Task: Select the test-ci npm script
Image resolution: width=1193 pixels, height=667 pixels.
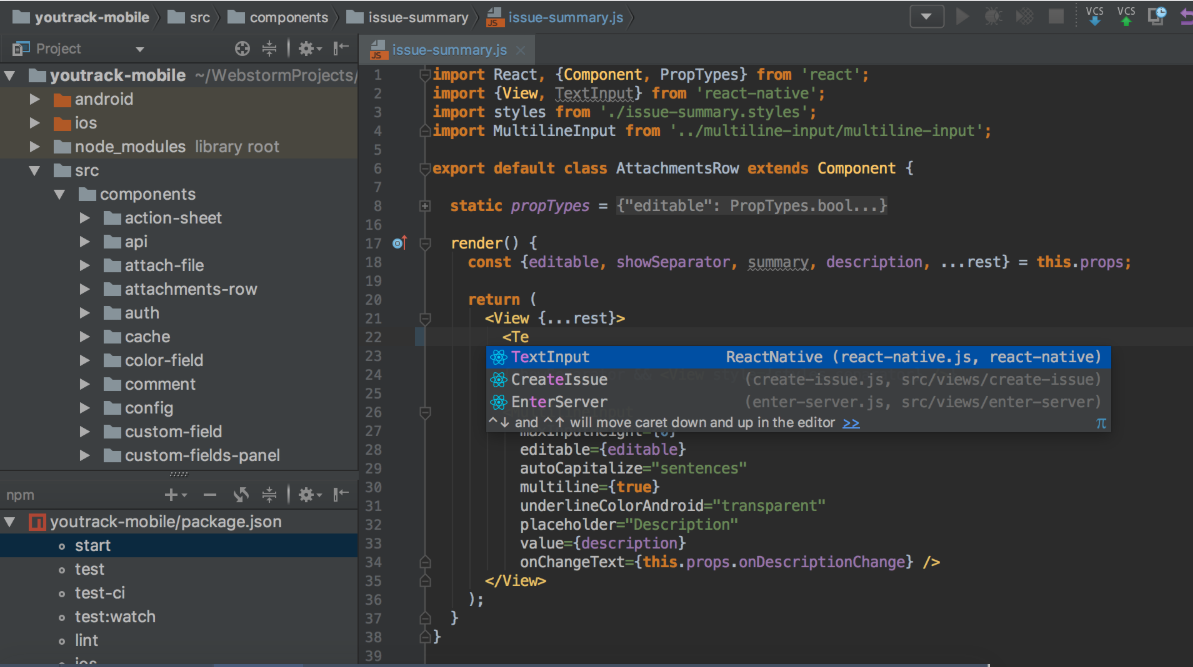Action: point(99,592)
